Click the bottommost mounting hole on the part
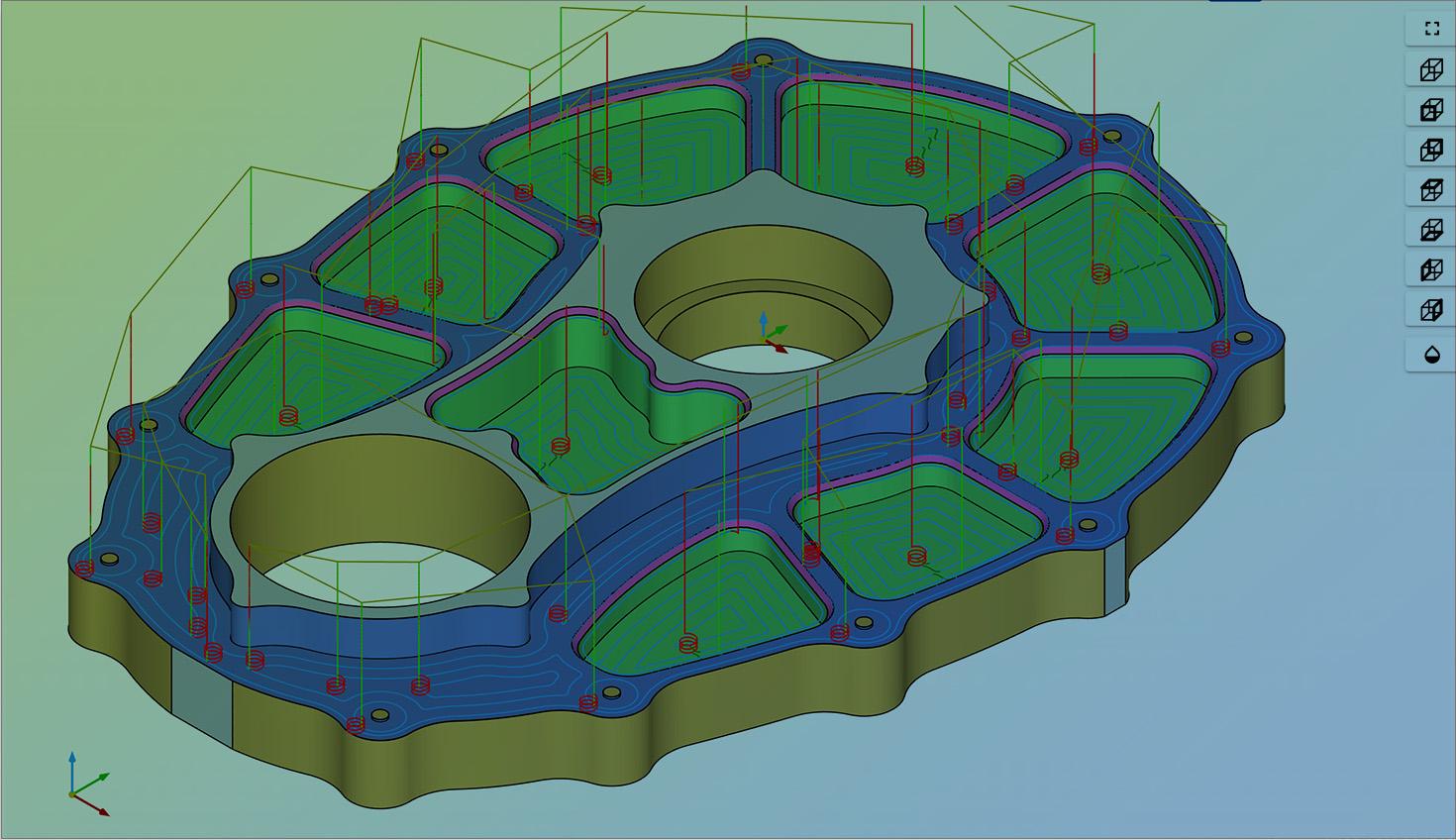Viewport: 1456px width, 840px height. tap(379, 714)
